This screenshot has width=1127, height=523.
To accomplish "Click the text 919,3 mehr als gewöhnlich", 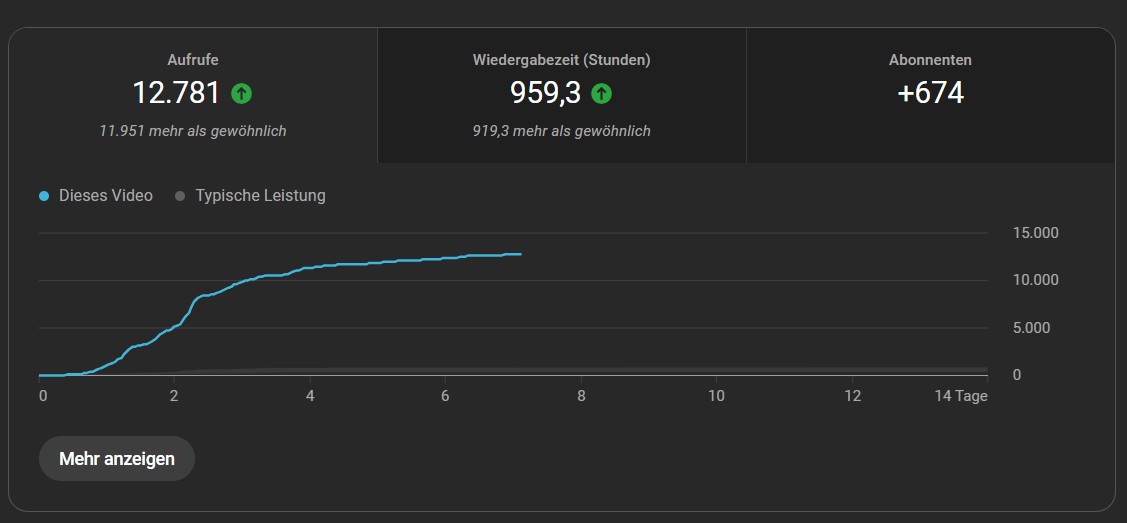I will click(x=561, y=131).
